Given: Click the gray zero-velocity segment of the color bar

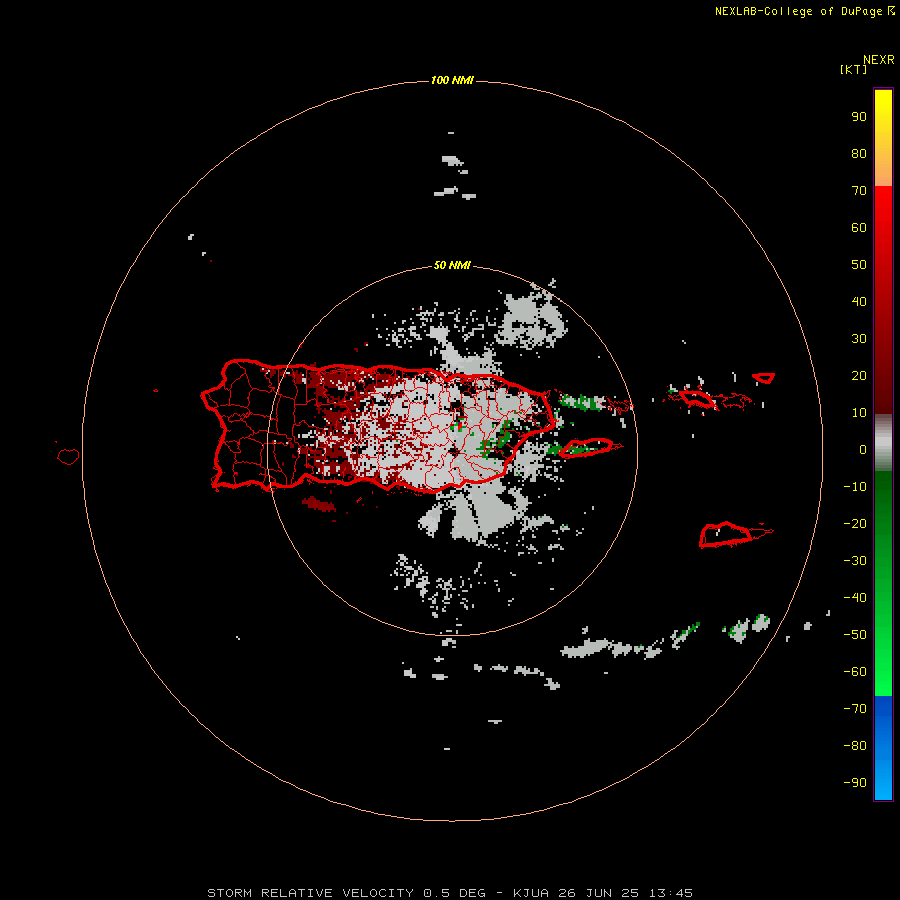Looking at the screenshot, I should pyautogui.click(x=883, y=443).
